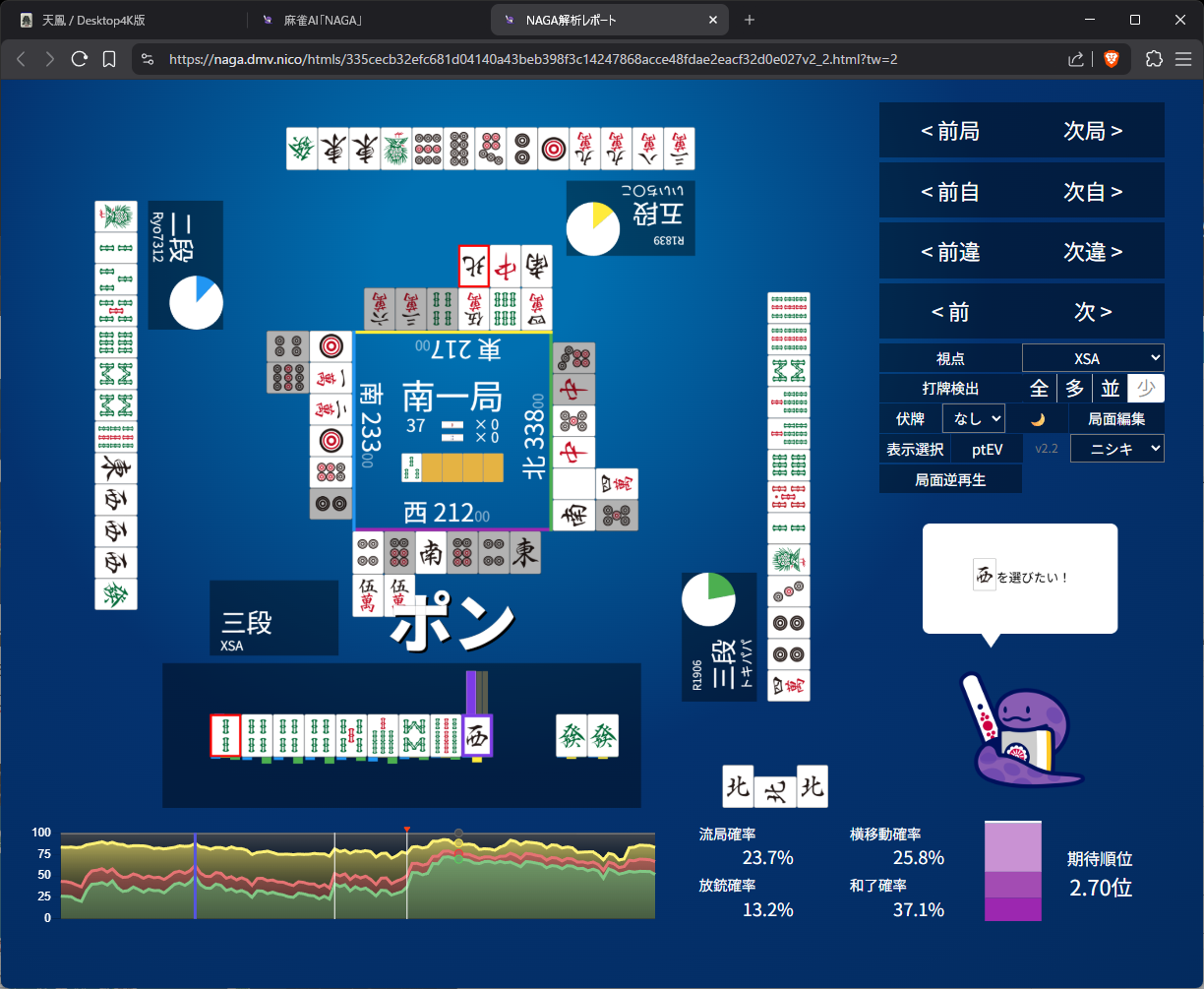This screenshot has width=1204, height=989.
Task: Switch to the 天鳳 / Desktop4K版 tab
Action: 126,20
